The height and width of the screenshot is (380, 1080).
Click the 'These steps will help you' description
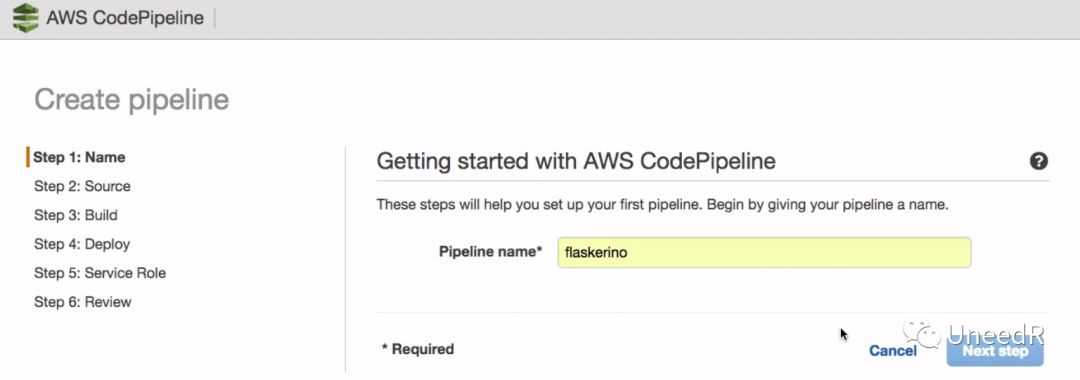663,204
